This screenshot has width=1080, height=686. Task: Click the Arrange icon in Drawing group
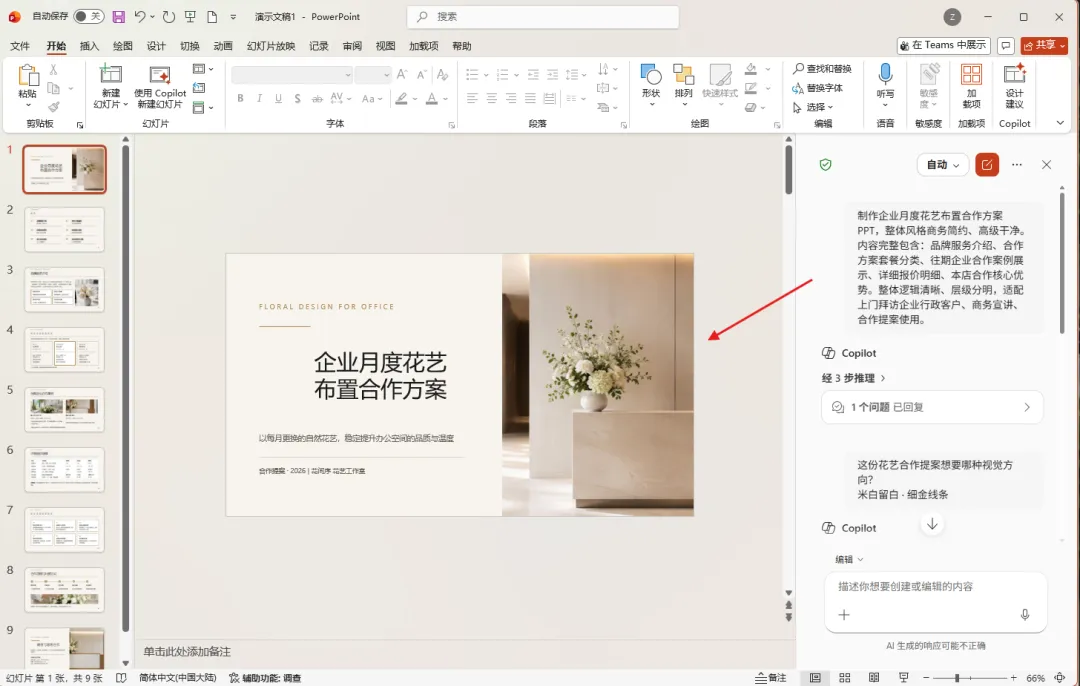(x=683, y=74)
